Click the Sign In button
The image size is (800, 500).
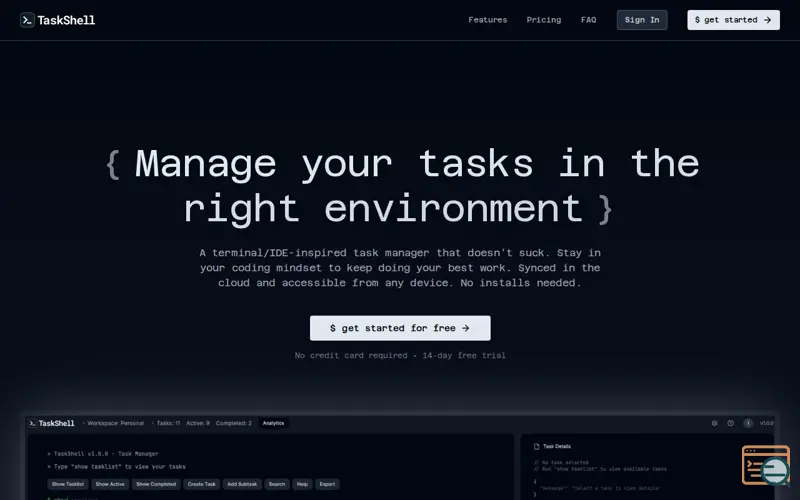point(642,20)
